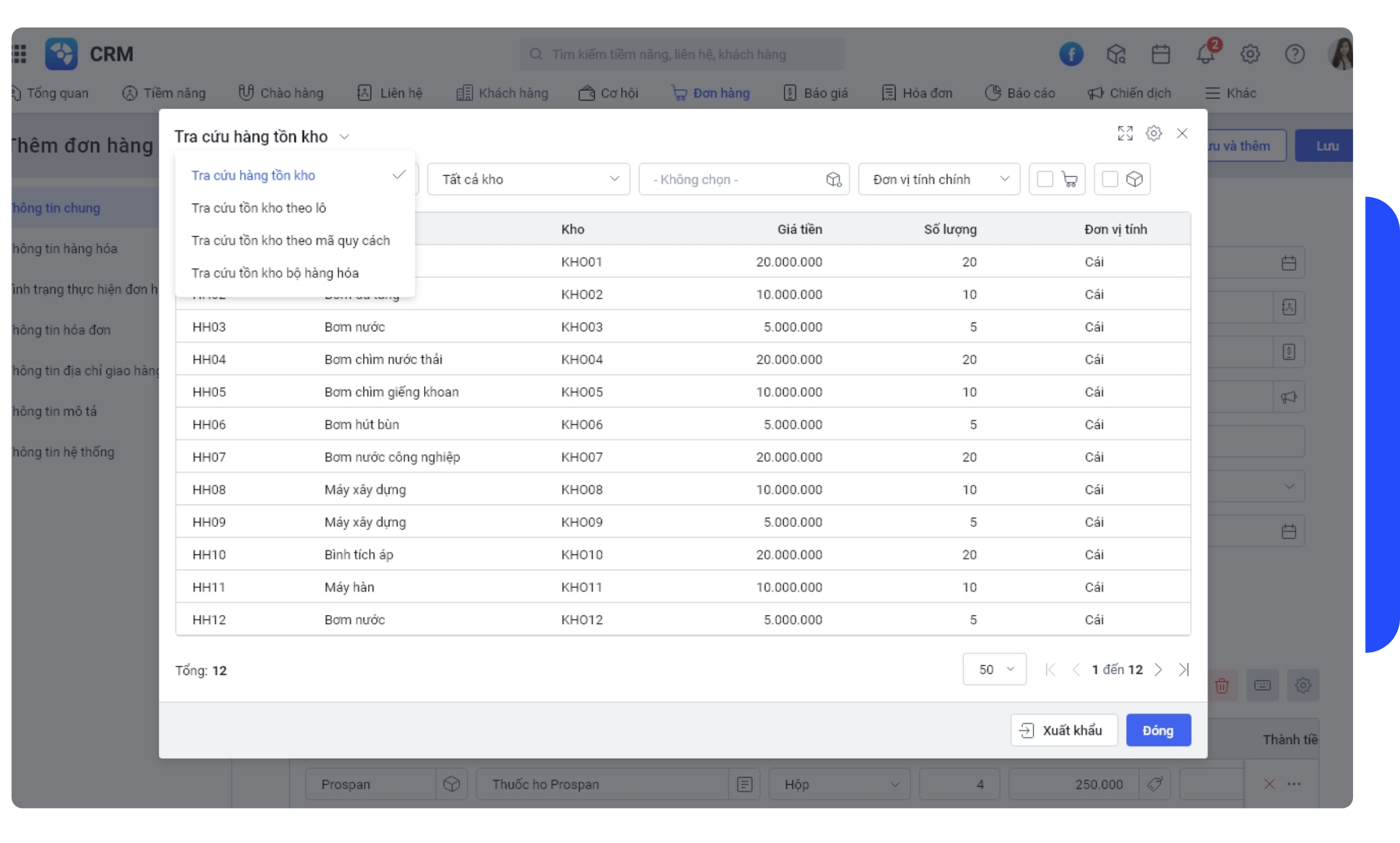Click the product box icon in Không chọn field
Image resolution: width=1400 pixels, height=843 pixels.
coord(833,179)
